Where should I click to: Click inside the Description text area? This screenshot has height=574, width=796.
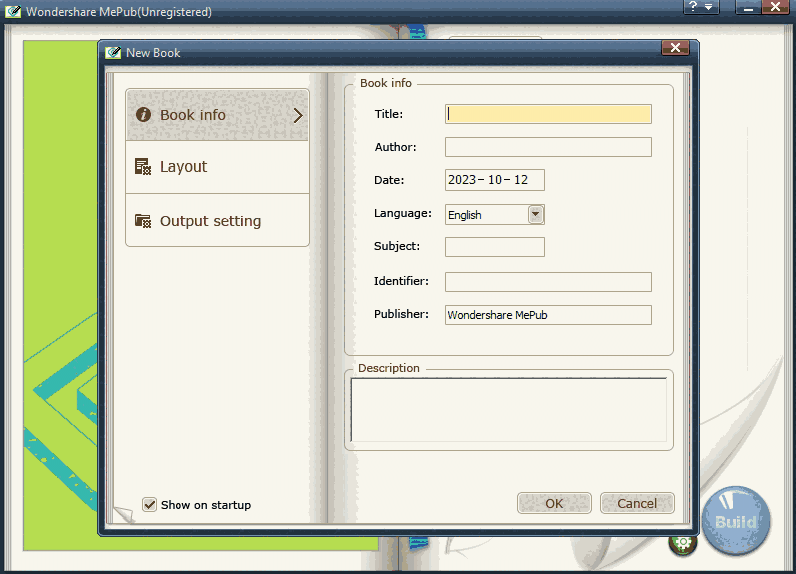point(509,410)
